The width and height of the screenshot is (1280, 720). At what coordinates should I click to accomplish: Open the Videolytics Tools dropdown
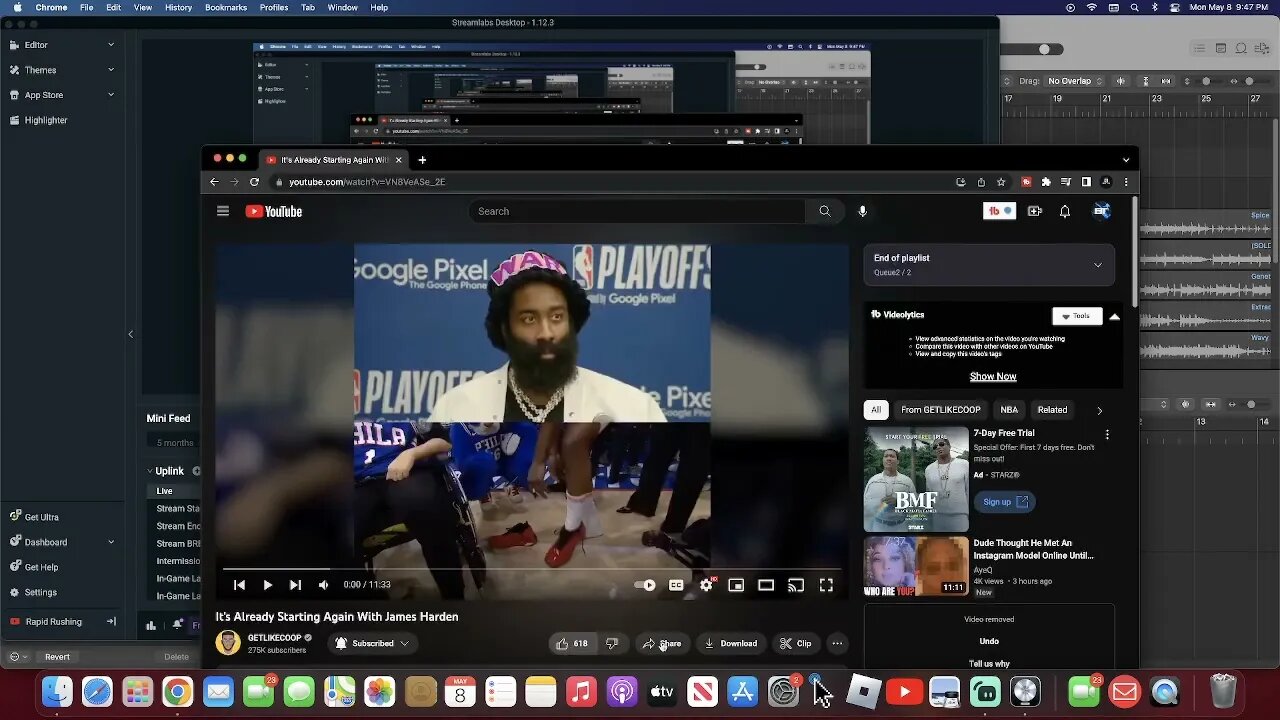point(1077,316)
